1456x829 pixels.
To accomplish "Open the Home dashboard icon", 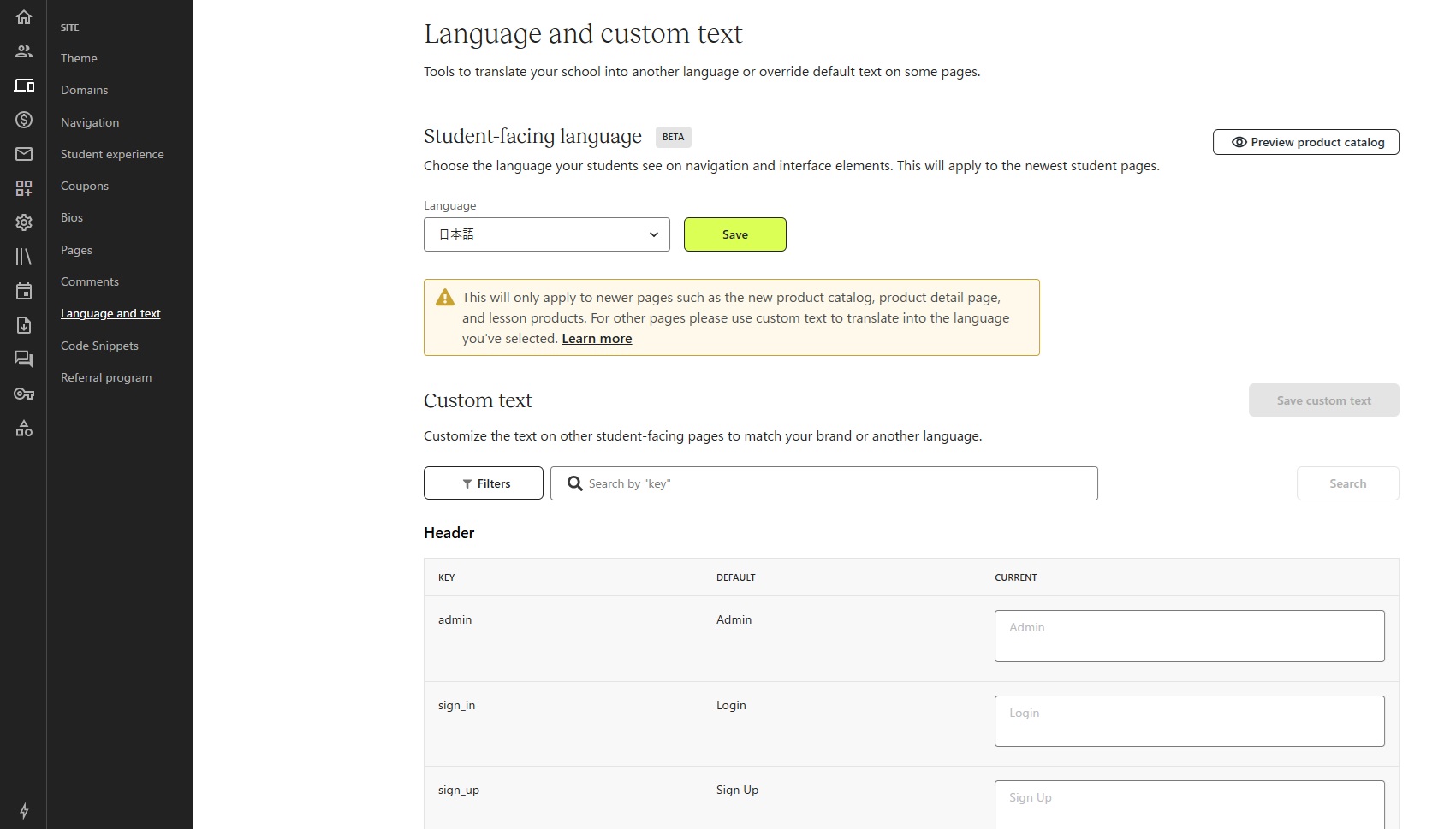I will 24,17.
